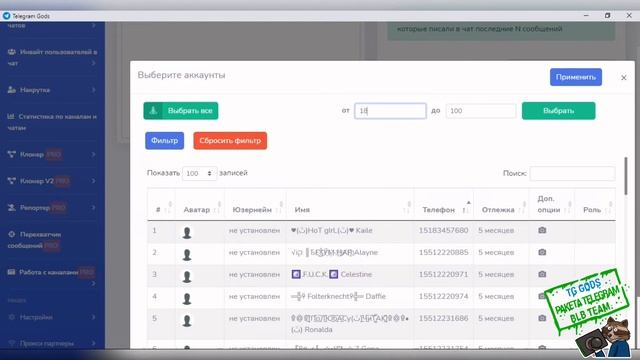Click camera icon for phone 15512231686

click(x=542, y=318)
